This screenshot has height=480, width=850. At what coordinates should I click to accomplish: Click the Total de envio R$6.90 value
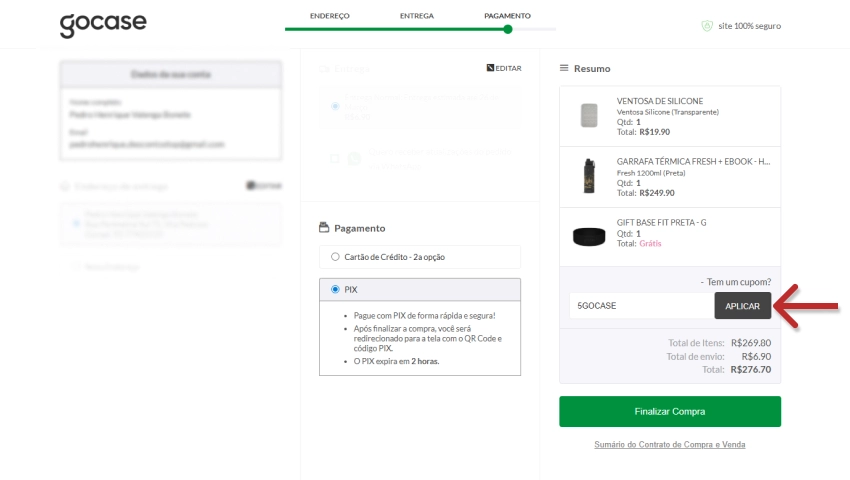coord(756,356)
